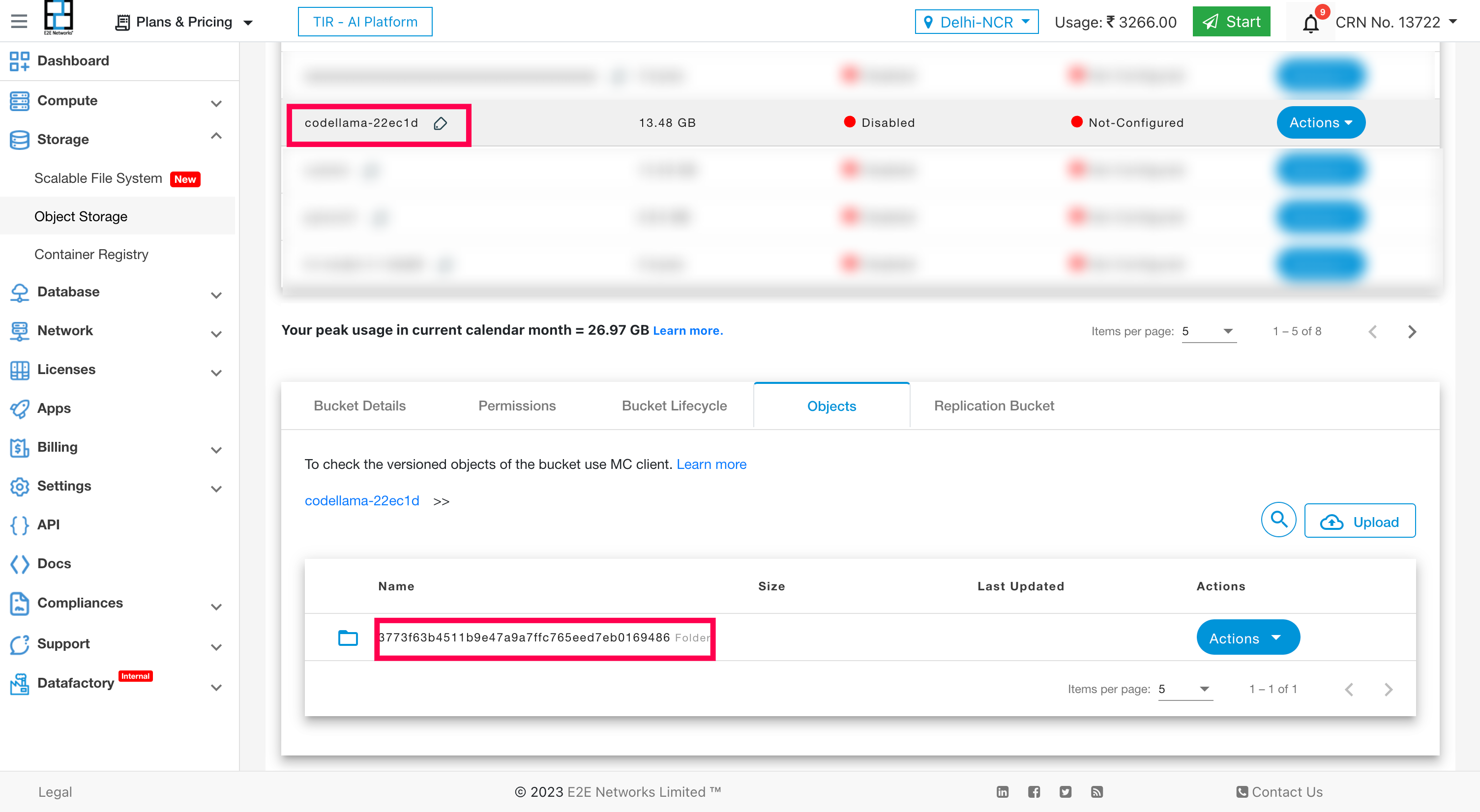Image resolution: width=1480 pixels, height=812 pixels.
Task: Click Learn more next to peak usage
Action: [688, 331]
